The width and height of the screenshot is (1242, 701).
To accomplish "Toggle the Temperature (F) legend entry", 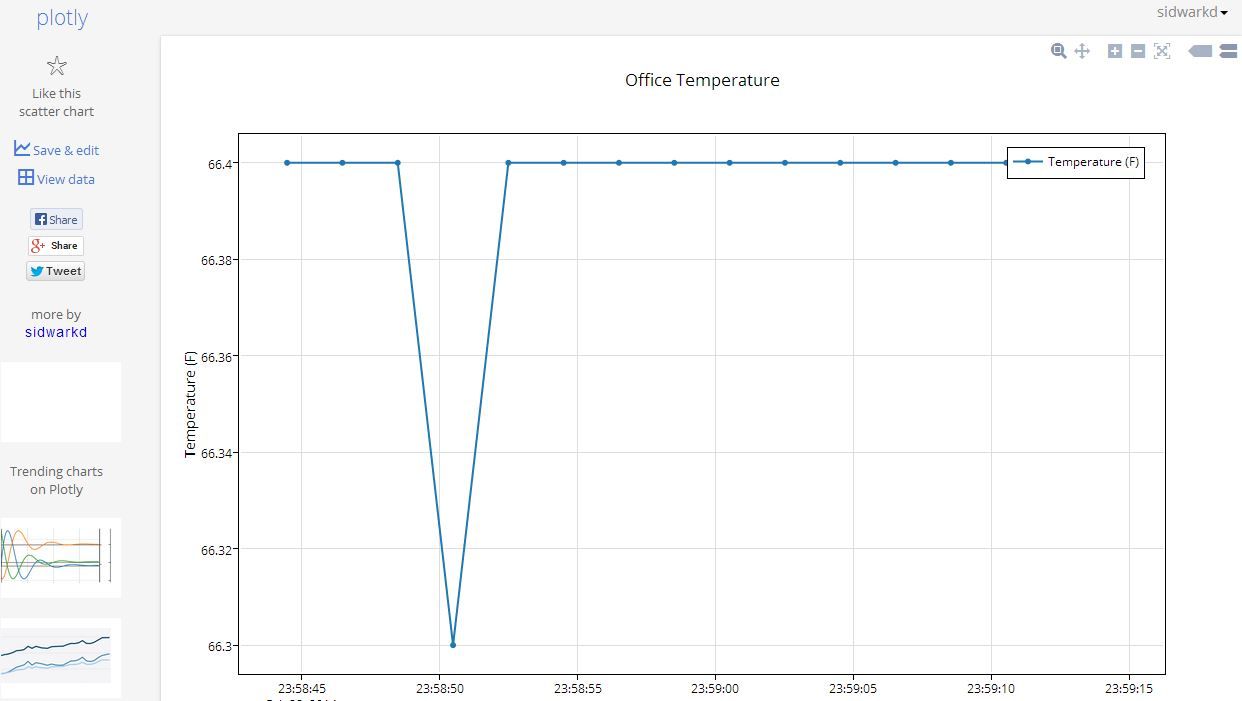I will click(1076, 161).
